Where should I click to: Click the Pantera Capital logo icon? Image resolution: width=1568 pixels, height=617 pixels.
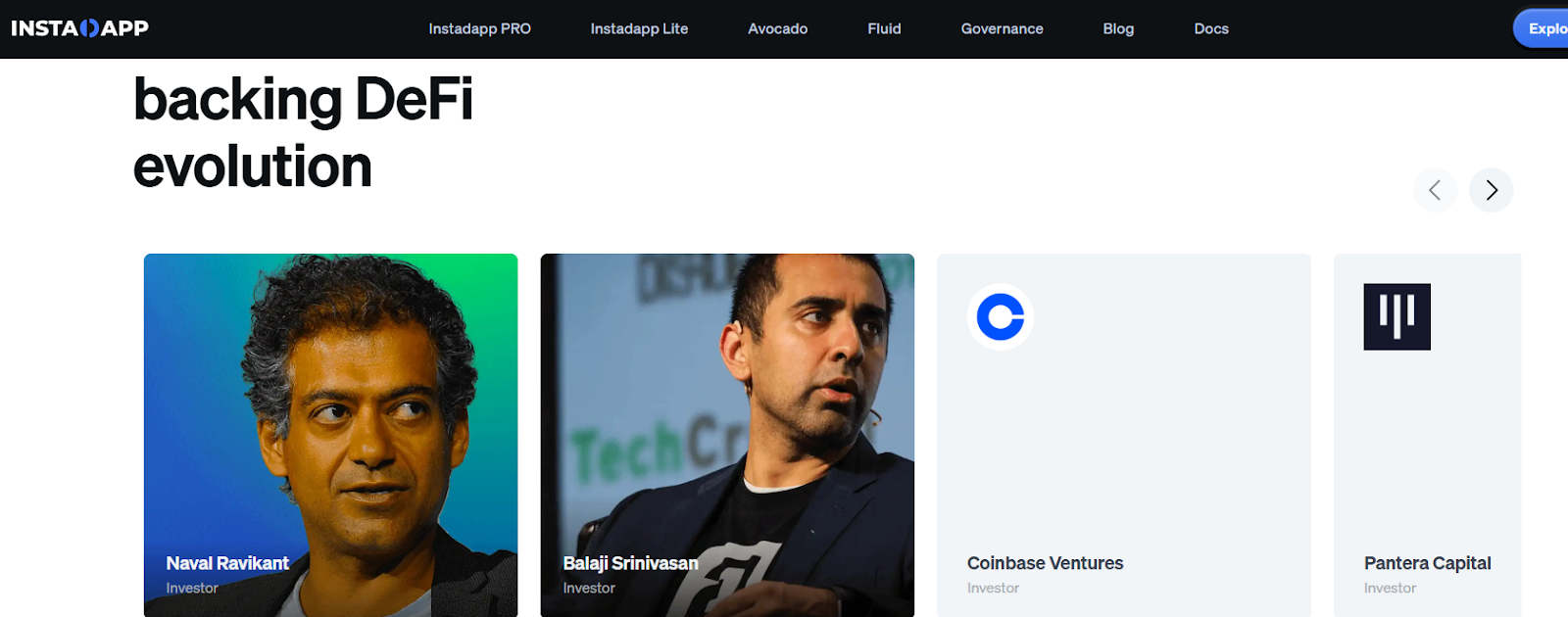1396,316
